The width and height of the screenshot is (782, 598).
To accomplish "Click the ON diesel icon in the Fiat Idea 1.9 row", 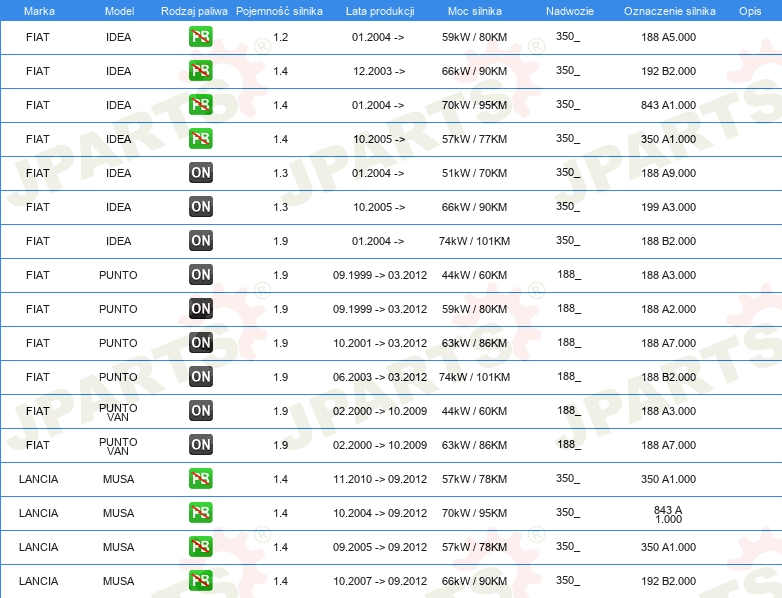I will click(200, 240).
